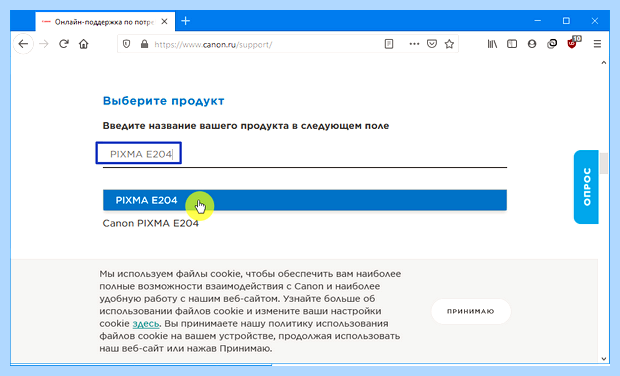
Task: Click the swirl extension icon in the toolbar
Action: click(552, 44)
